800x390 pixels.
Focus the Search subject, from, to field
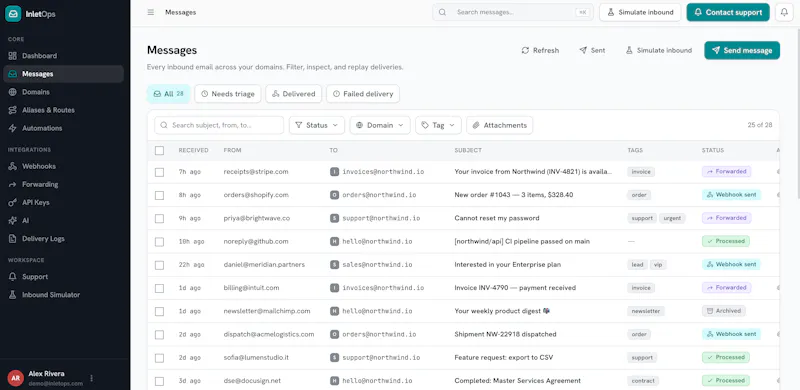pos(219,125)
